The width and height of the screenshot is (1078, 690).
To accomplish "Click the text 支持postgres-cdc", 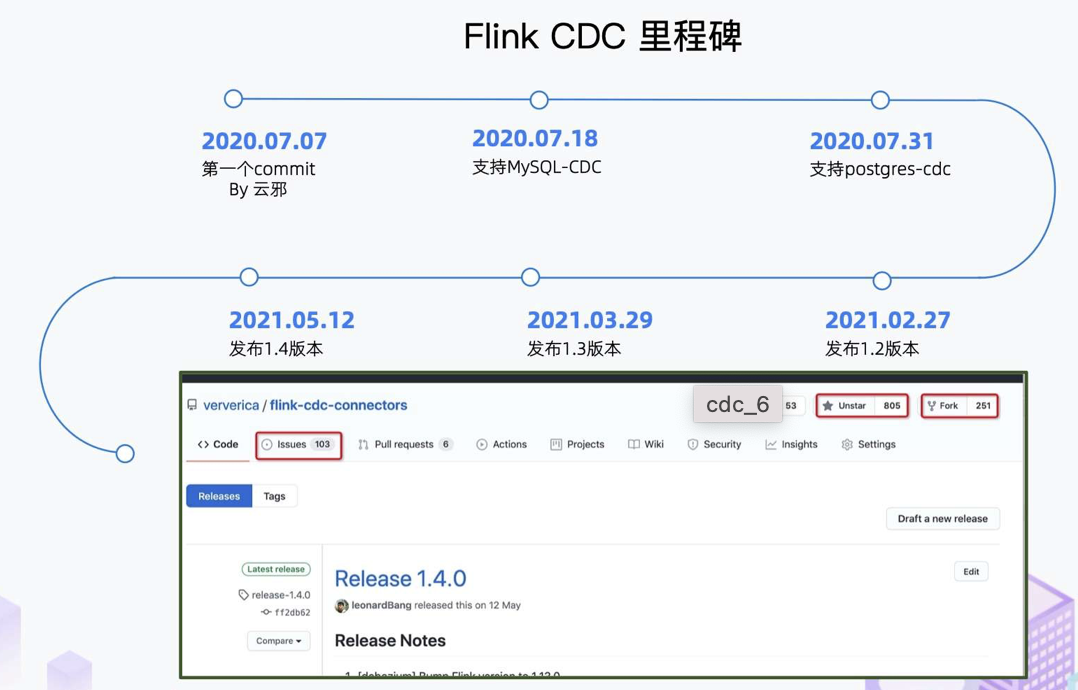I will coord(880,169).
